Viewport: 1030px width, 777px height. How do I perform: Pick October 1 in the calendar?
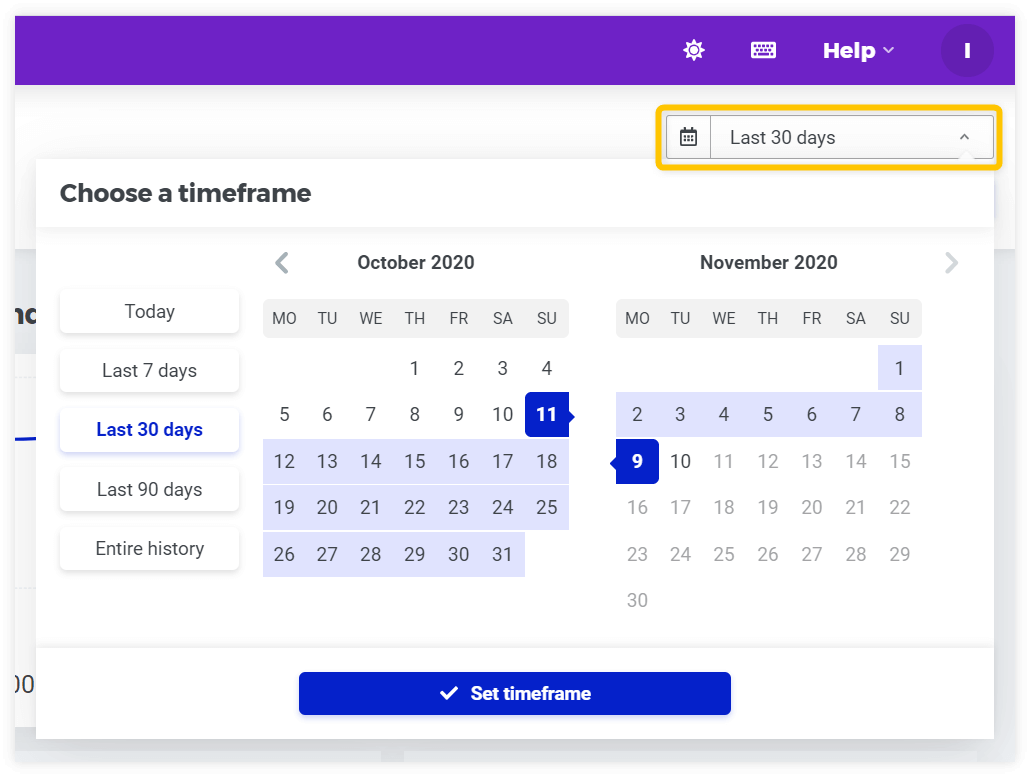coord(414,368)
